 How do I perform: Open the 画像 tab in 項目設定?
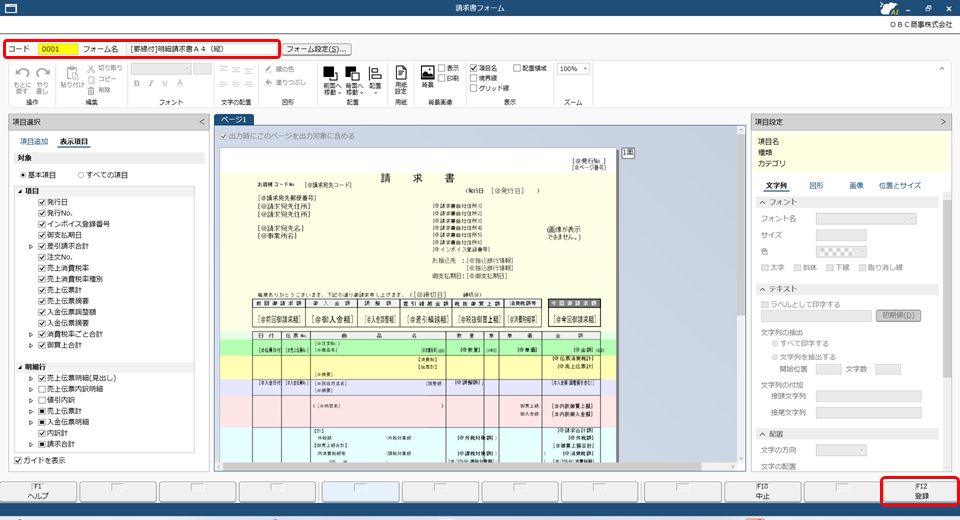[856, 186]
